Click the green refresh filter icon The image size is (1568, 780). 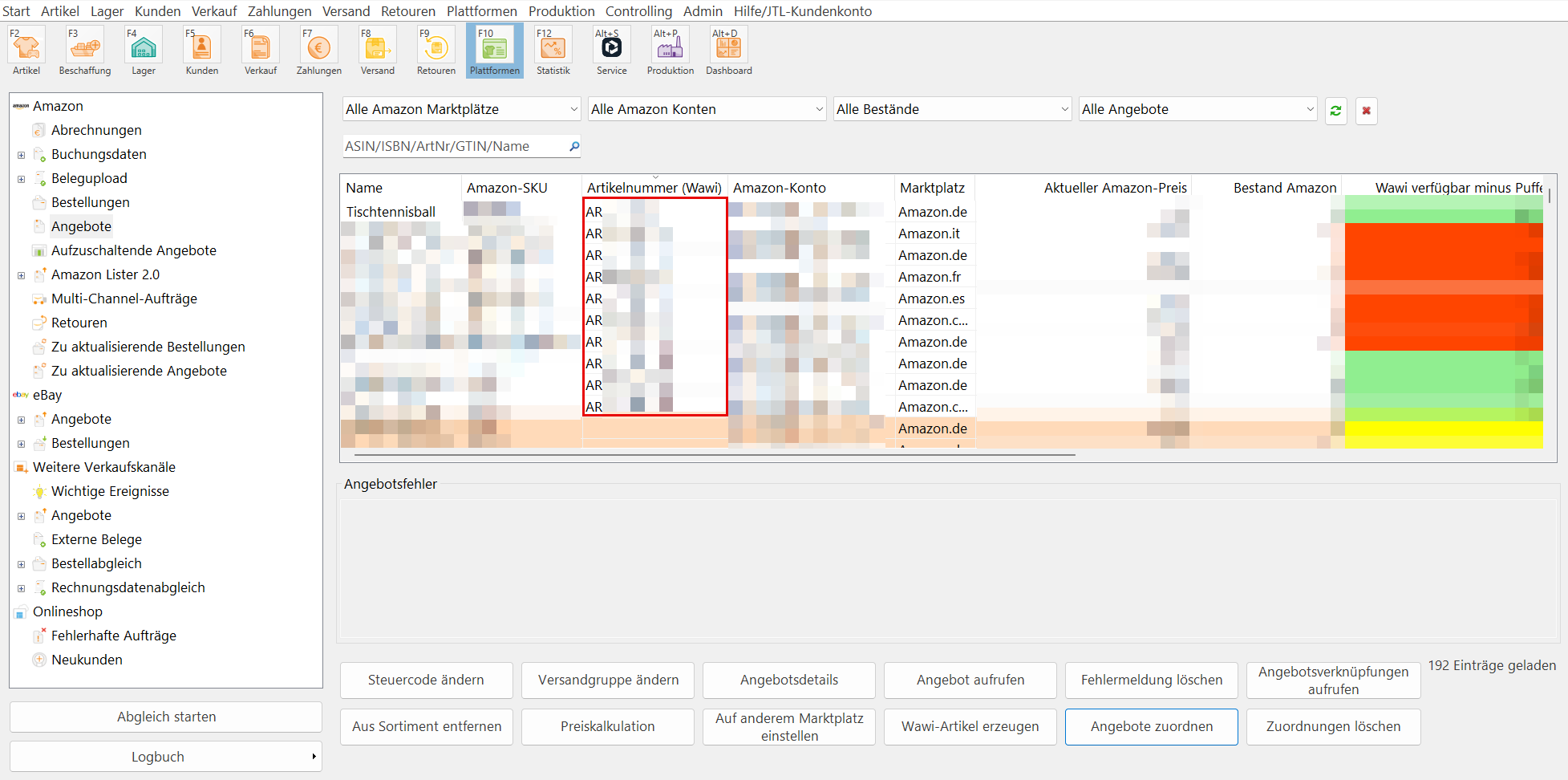point(1335,111)
